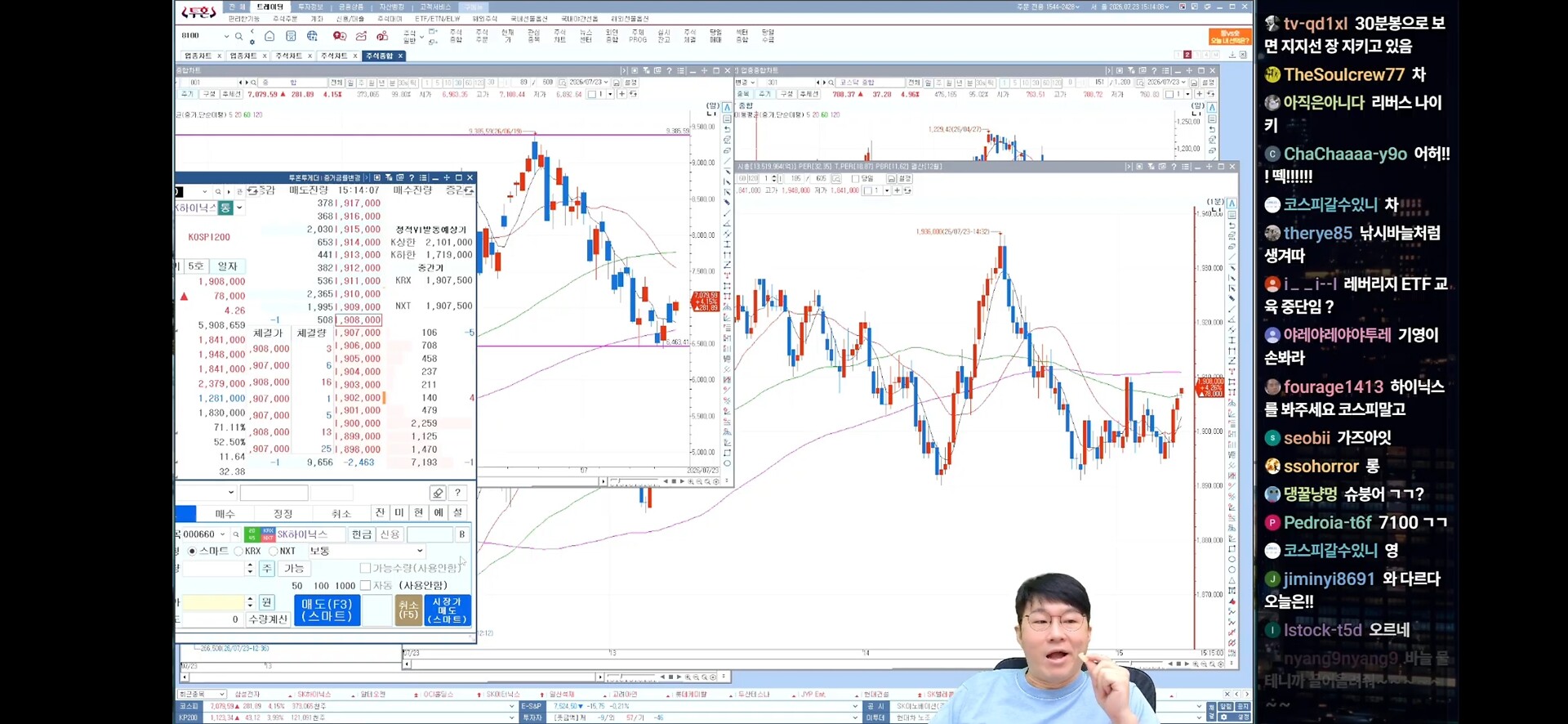Screen dimensions: 1568x724
Task: Click the yellow price input field
Action: (213, 602)
